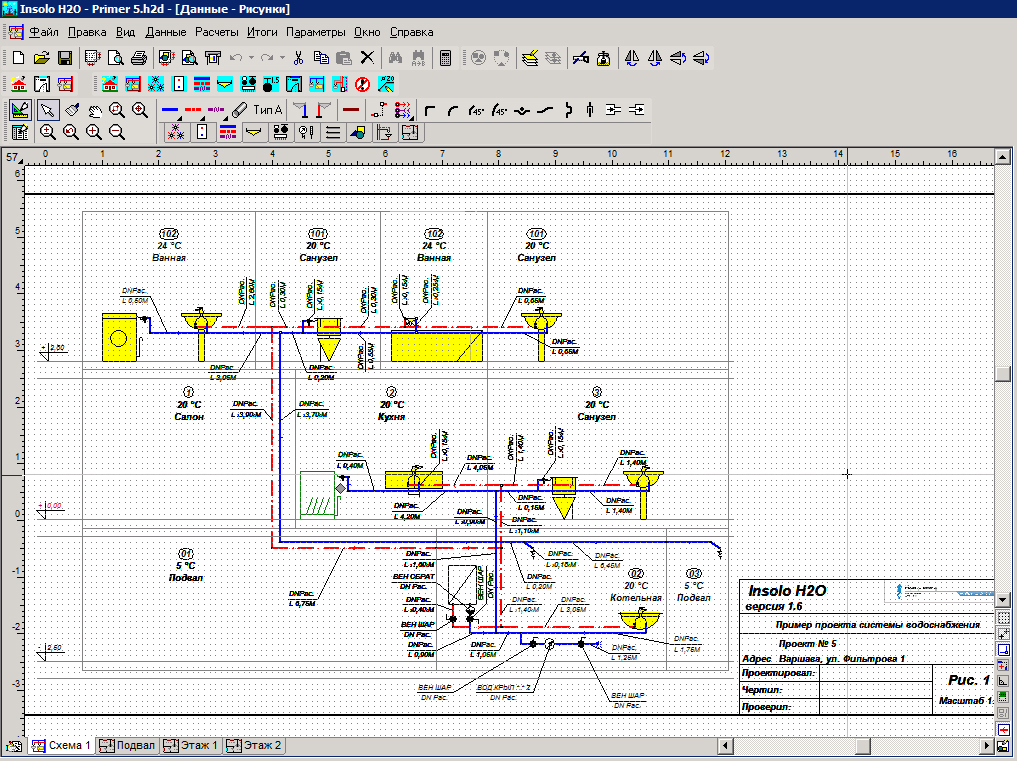Delete selection using the black X icon

(x=367, y=58)
